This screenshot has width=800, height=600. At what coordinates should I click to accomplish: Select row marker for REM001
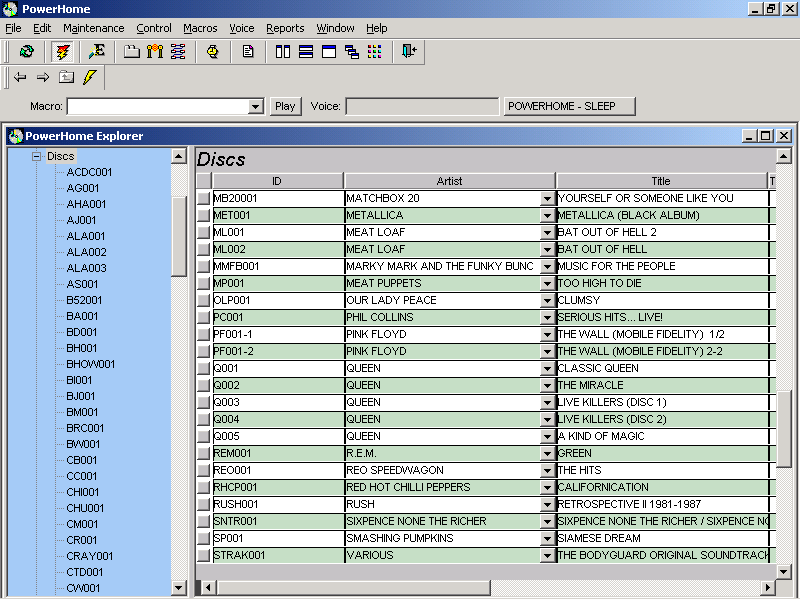[x=204, y=453]
